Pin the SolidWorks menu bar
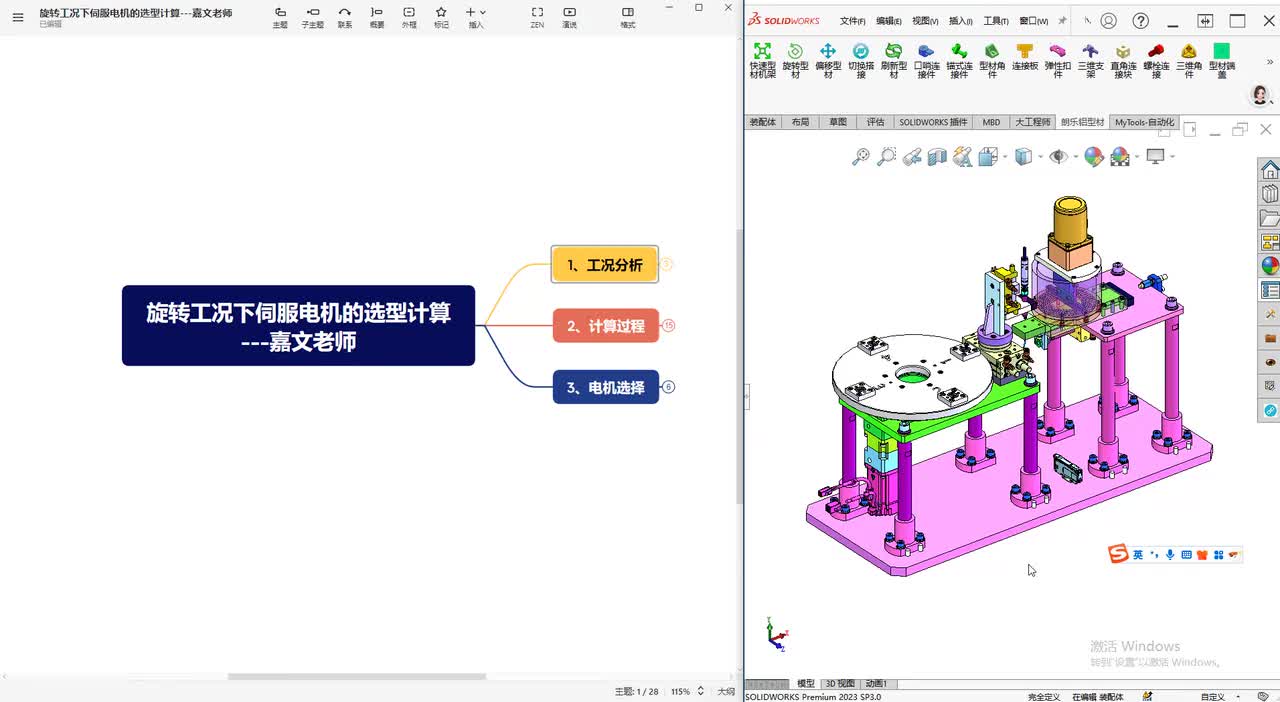The width and height of the screenshot is (1280, 702). pos(1062,20)
